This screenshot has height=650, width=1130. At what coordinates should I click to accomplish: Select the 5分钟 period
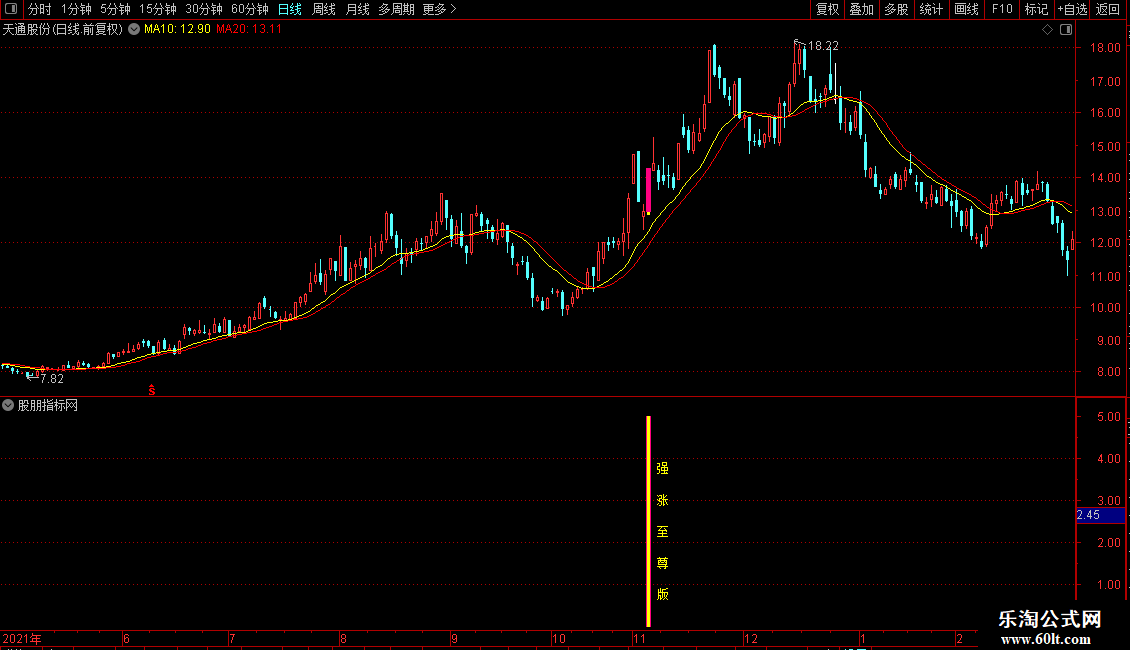(115, 9)
